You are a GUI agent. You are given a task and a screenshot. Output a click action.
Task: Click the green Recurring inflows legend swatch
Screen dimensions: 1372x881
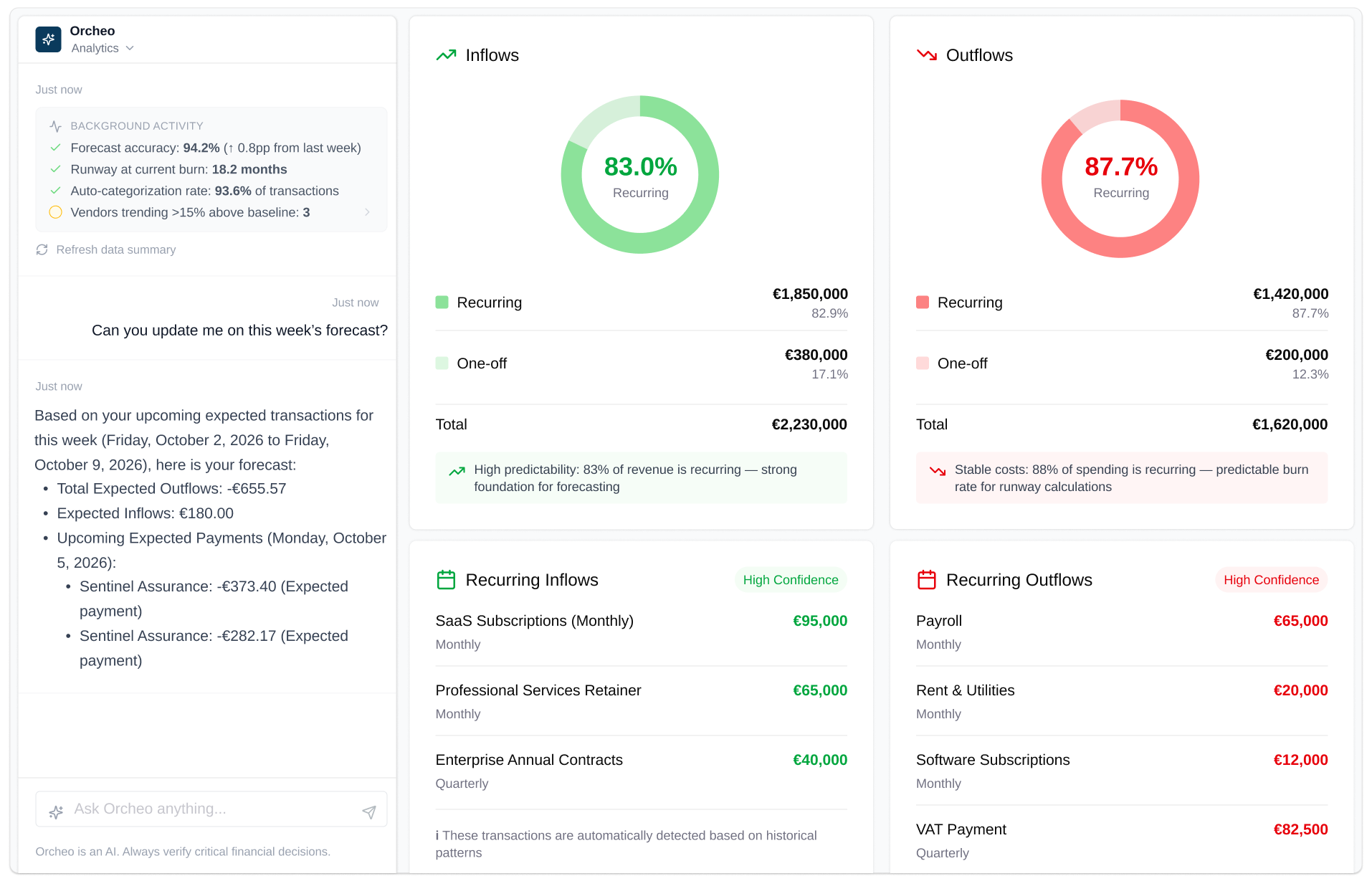pos(442,303)
